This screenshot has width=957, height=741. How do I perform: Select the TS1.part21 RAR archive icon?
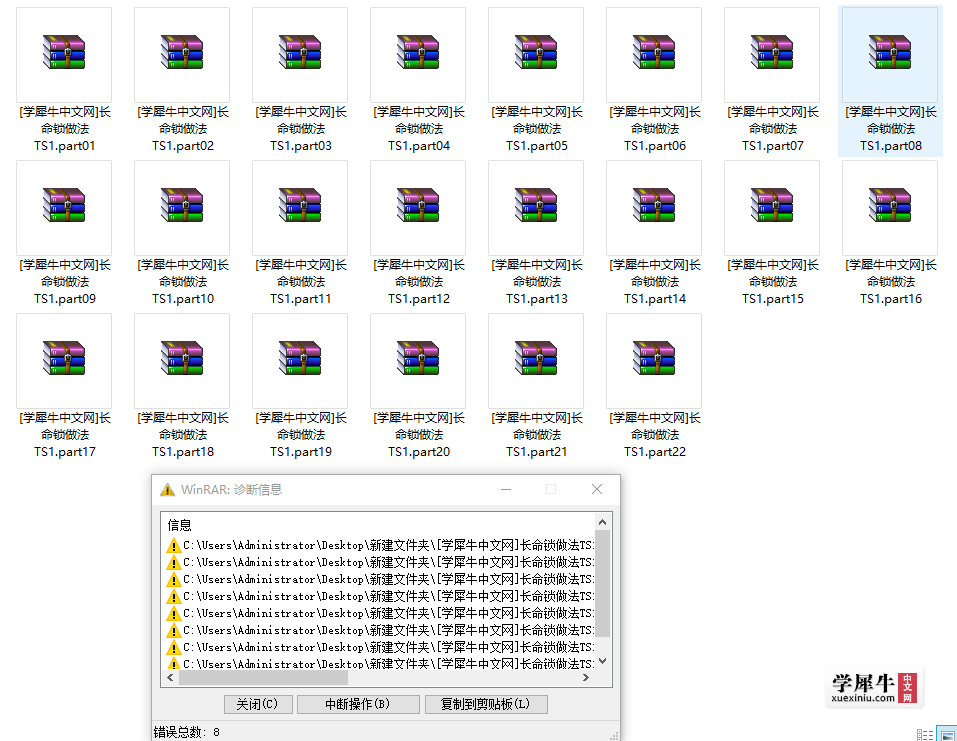[x=536, y=358]
